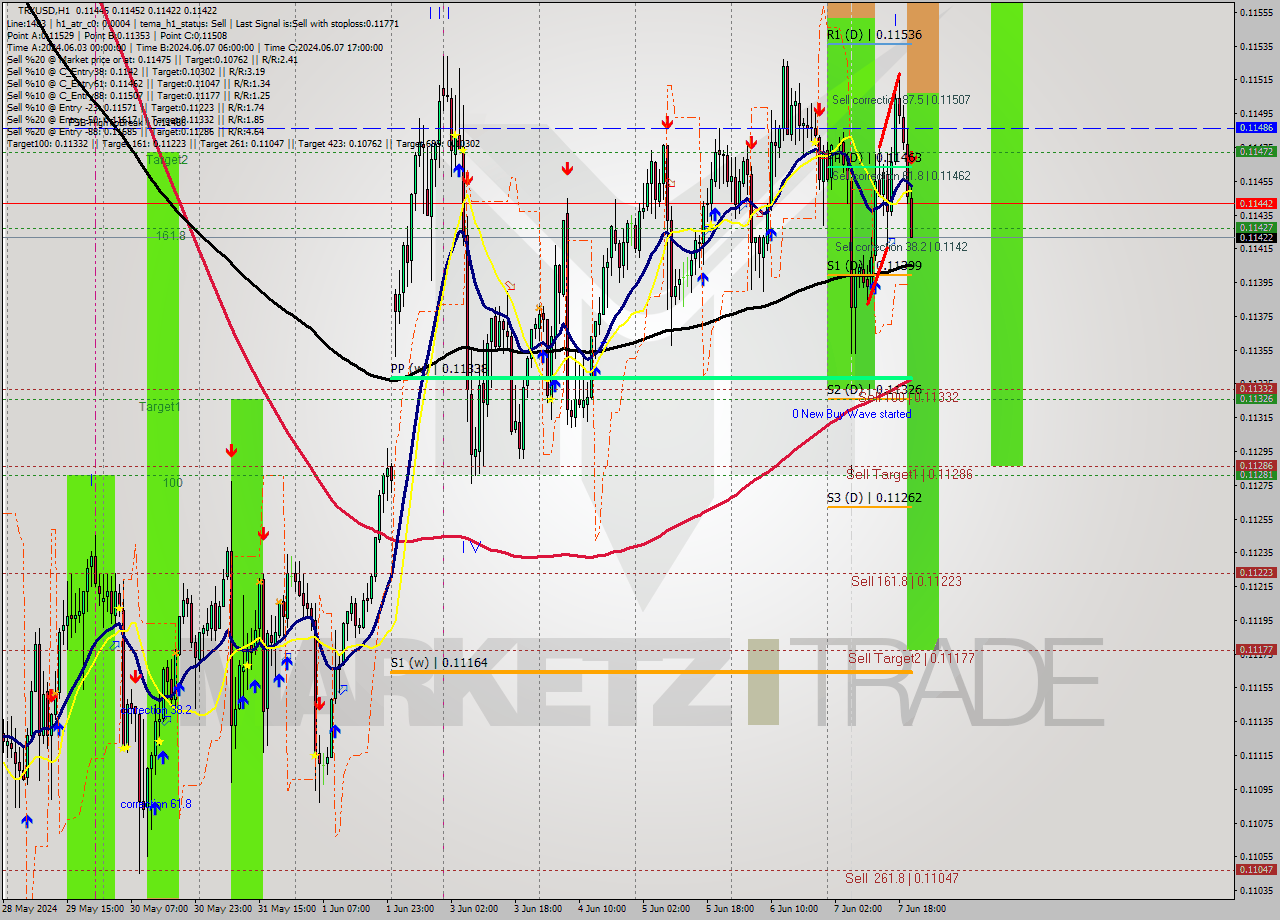
Task: Select the S3 (D) | 0.11262 label
Action: tap(874, 497)
